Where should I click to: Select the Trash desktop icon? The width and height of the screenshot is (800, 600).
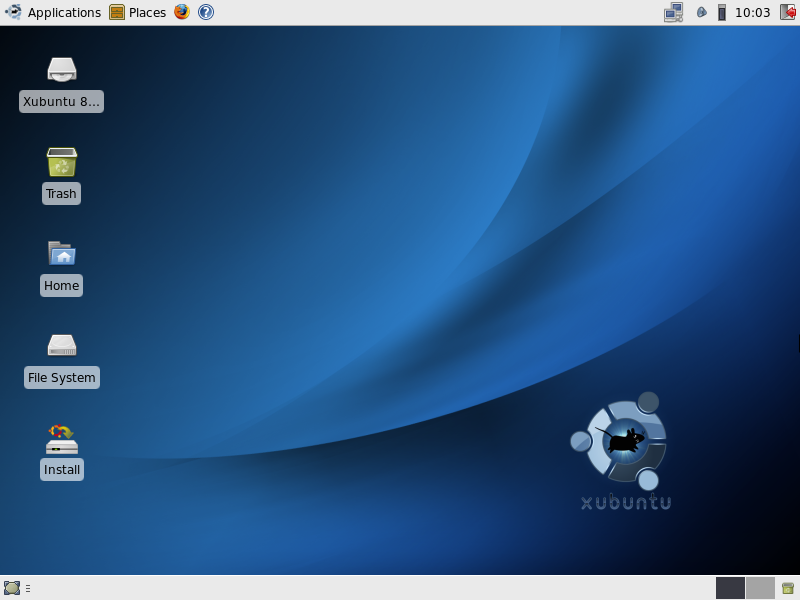(62, 162)
